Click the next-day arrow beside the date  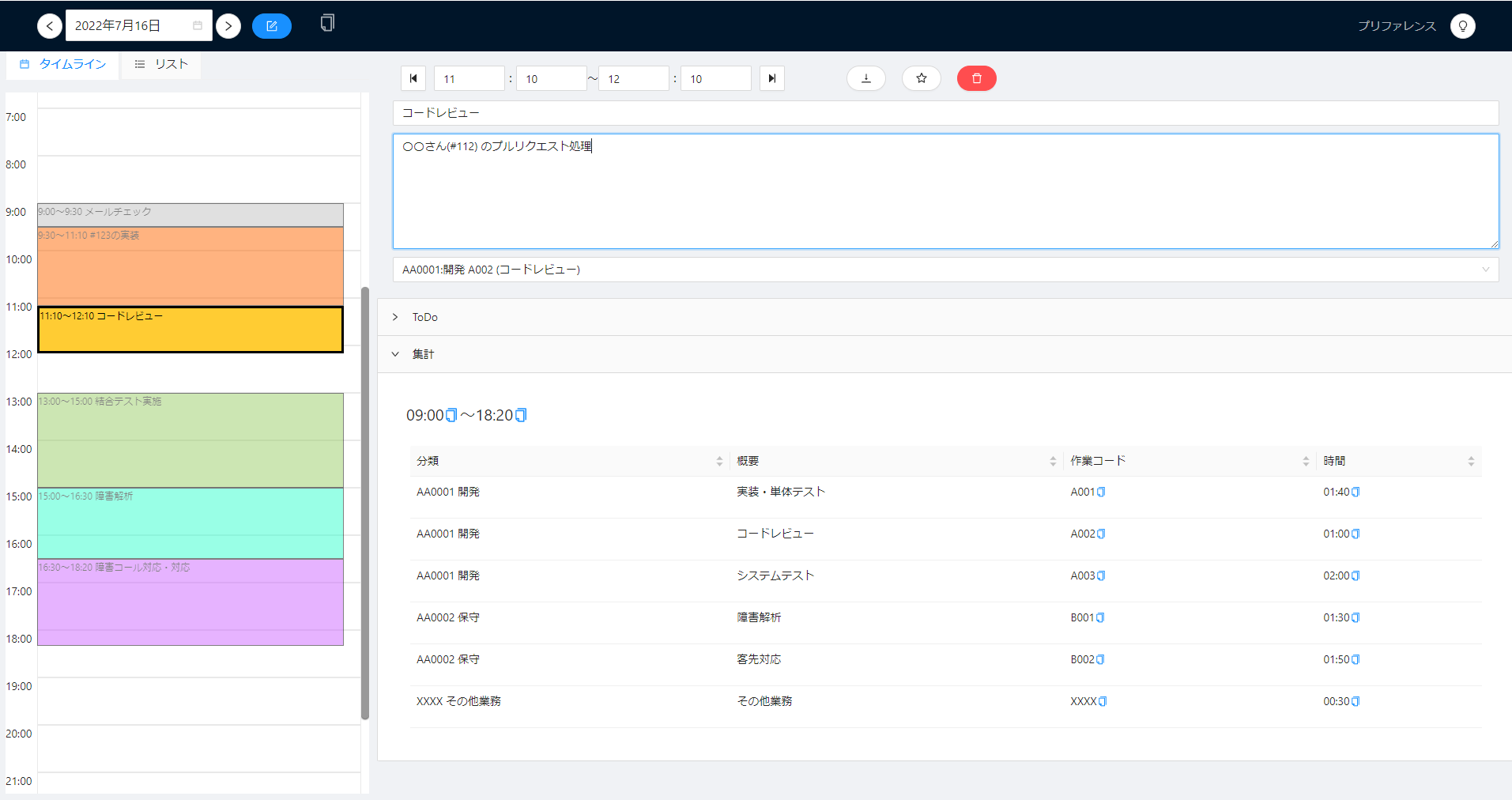point(228,25)
